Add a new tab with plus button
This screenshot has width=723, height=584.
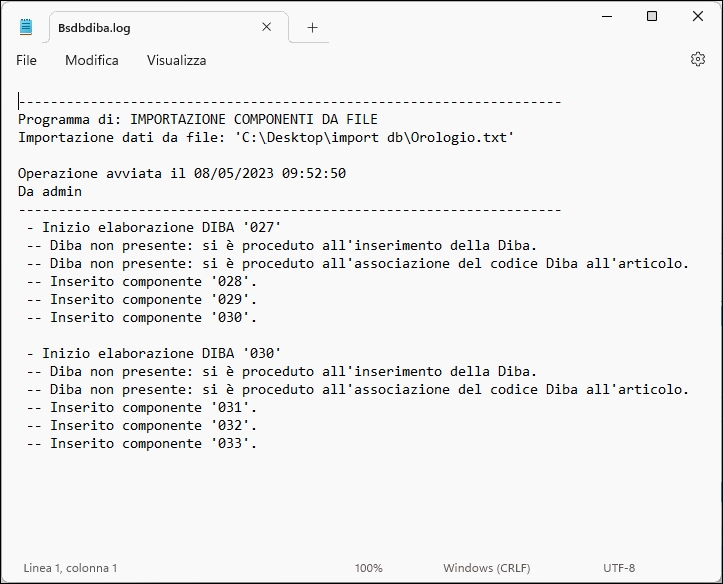click(x=312, y=27)
